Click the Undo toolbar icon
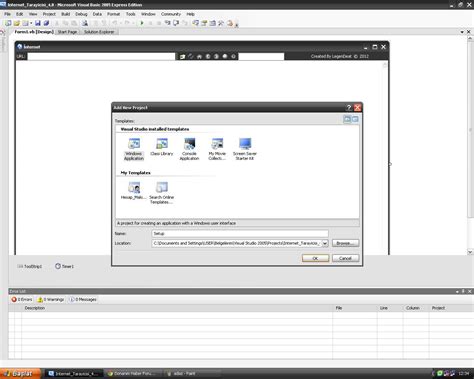 (x=115, y=23)
